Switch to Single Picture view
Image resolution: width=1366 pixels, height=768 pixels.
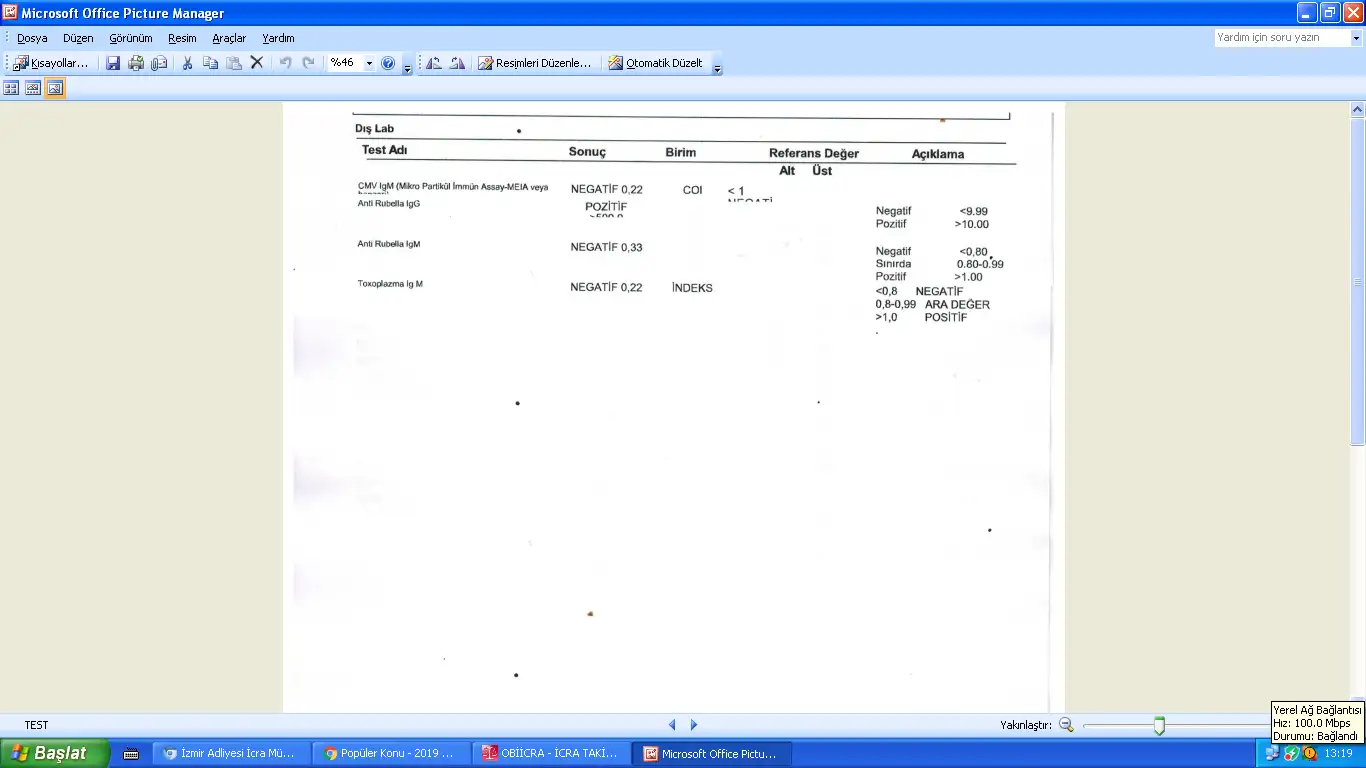[x=55, y=88]
